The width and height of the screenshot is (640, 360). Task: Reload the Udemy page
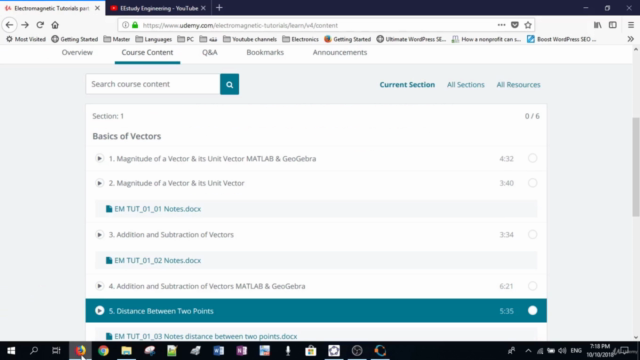(x=40, y=25)
